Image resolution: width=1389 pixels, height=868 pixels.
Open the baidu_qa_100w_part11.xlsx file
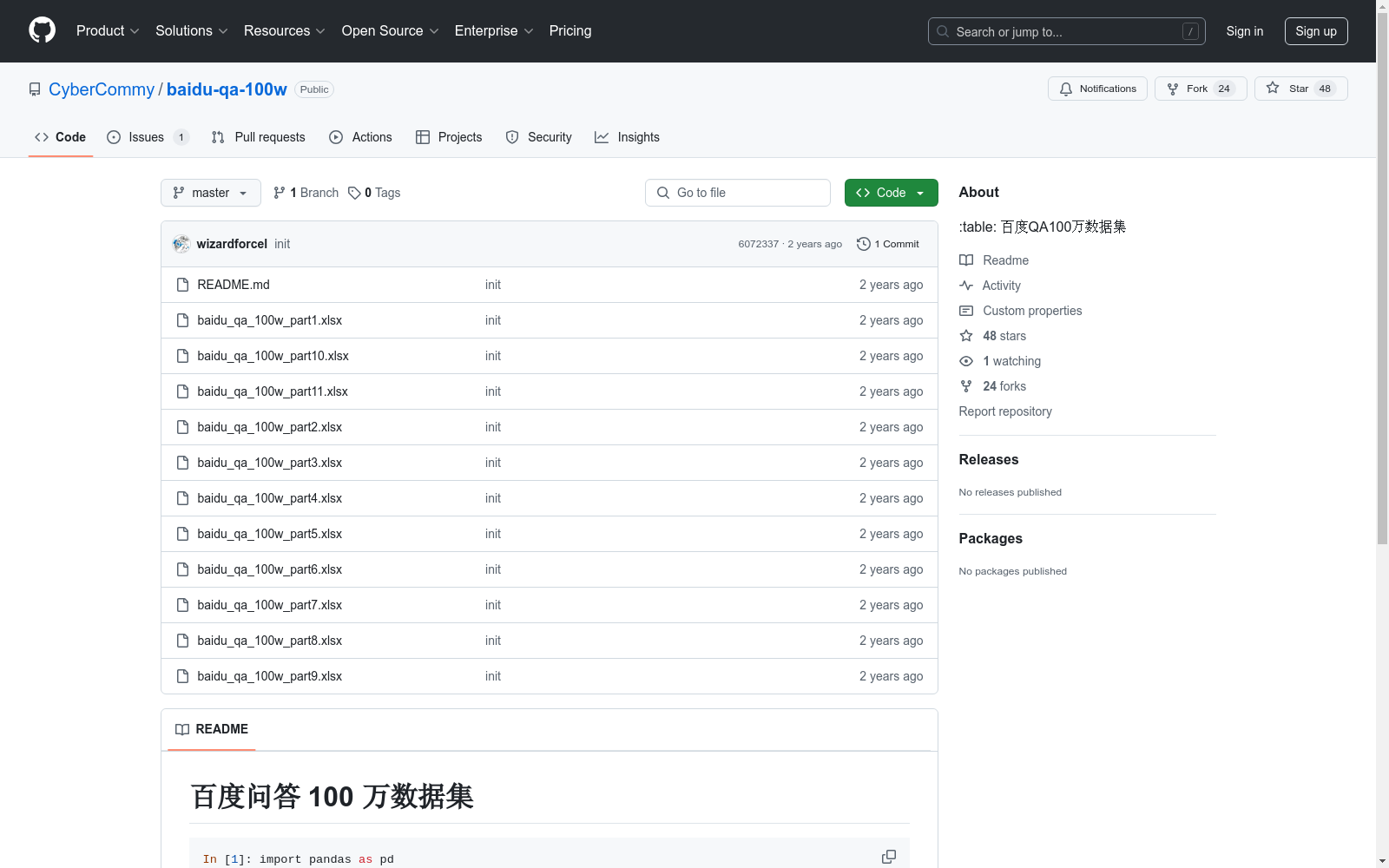[x=273, y=391]
